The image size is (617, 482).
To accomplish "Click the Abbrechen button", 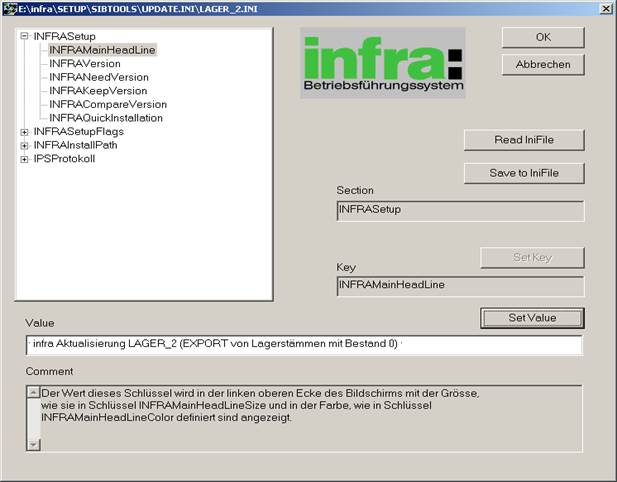I will click(x=543, y=64).
